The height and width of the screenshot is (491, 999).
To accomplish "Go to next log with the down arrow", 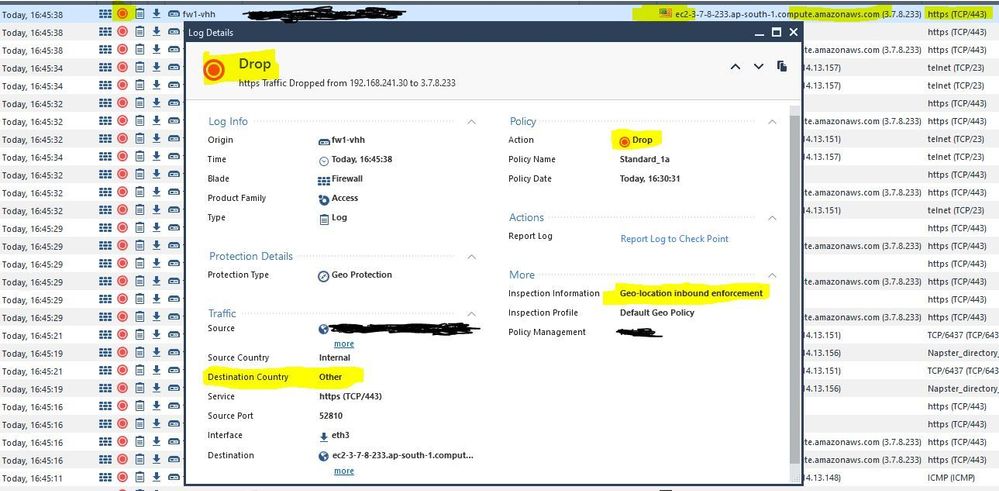I will click(x=758, y=66).
